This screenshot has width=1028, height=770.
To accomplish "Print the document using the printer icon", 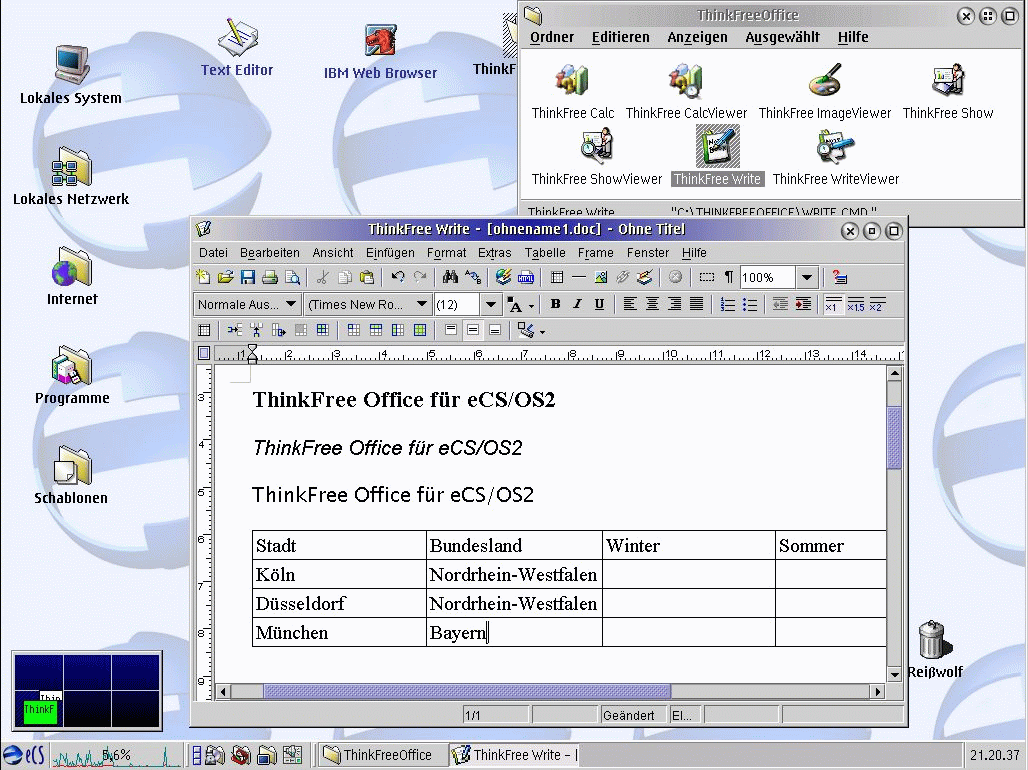I will point(270,277).
